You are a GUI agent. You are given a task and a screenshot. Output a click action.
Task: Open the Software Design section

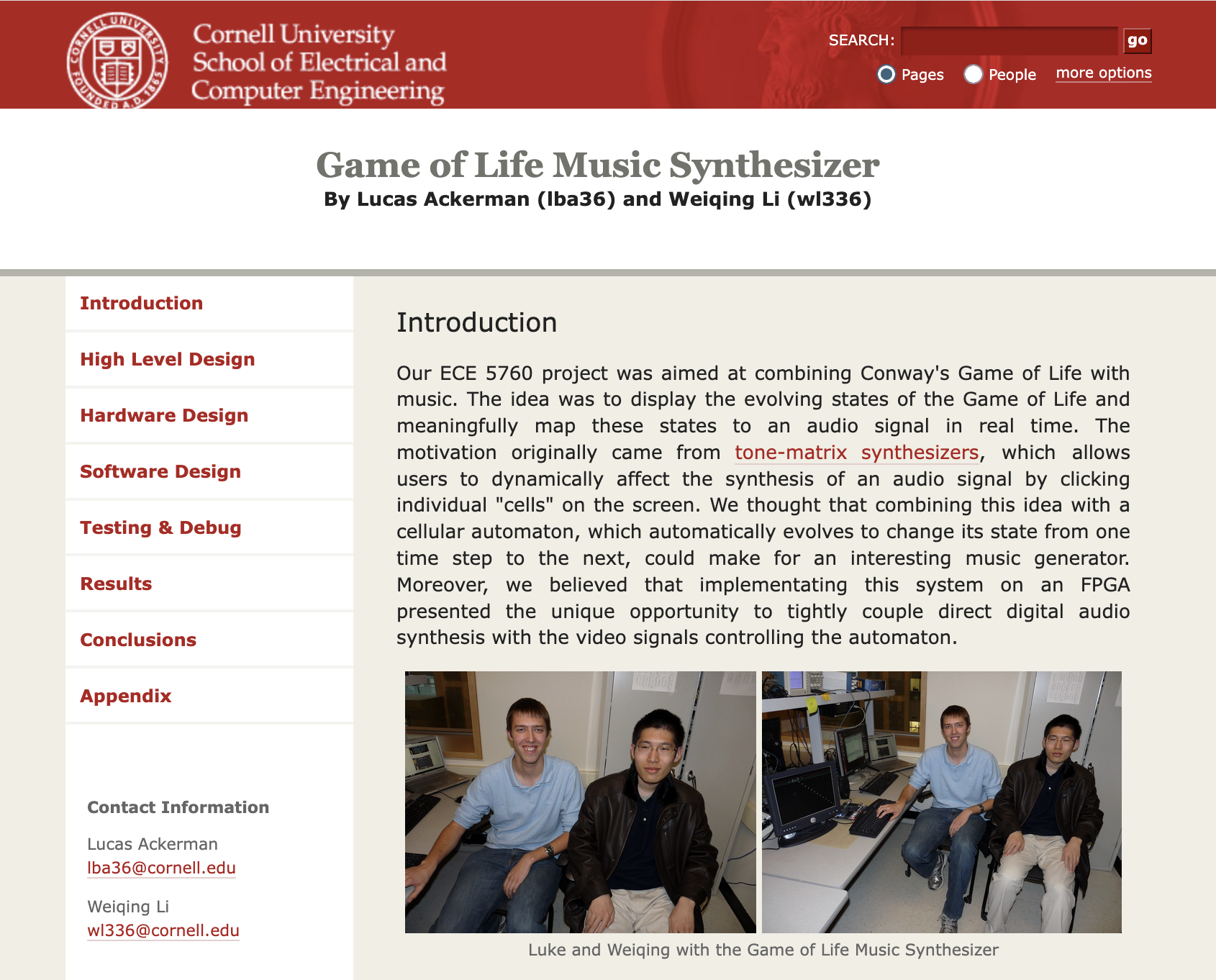click(x=160, y=471)
